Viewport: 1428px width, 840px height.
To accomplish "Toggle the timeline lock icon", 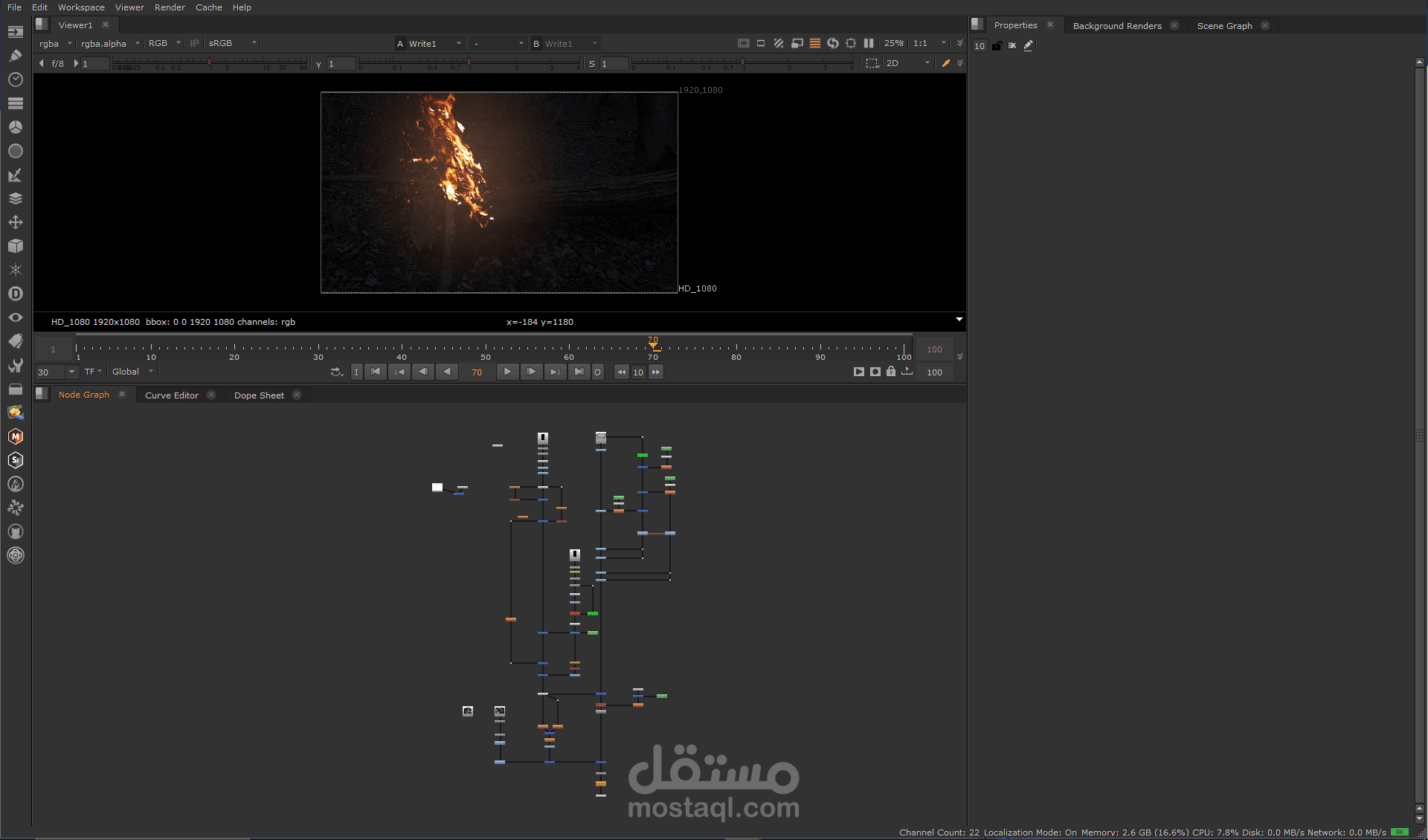I will click(890, 372).
